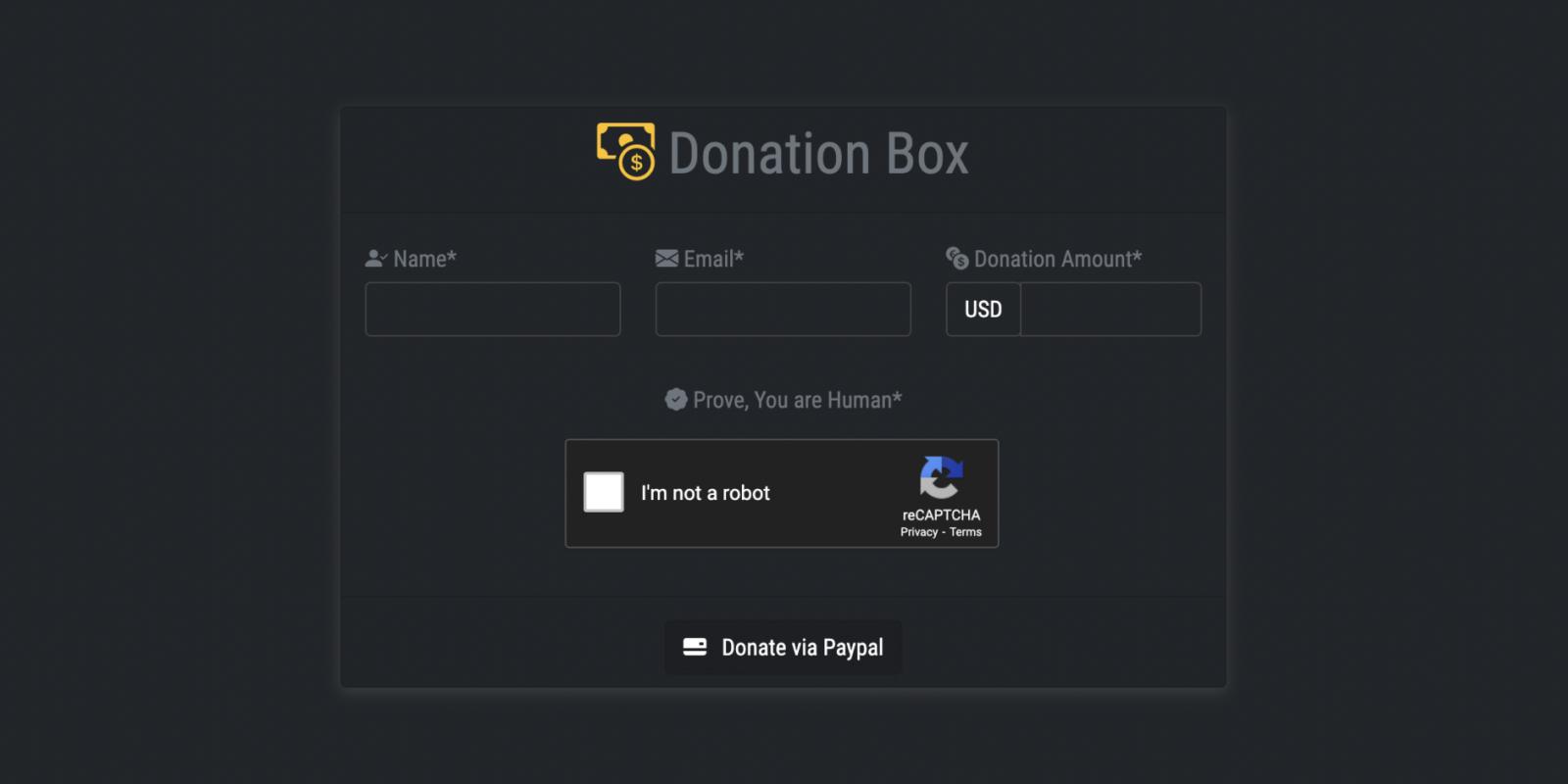
Task: Click the 'Name*' field label
Action: [423, 259]
